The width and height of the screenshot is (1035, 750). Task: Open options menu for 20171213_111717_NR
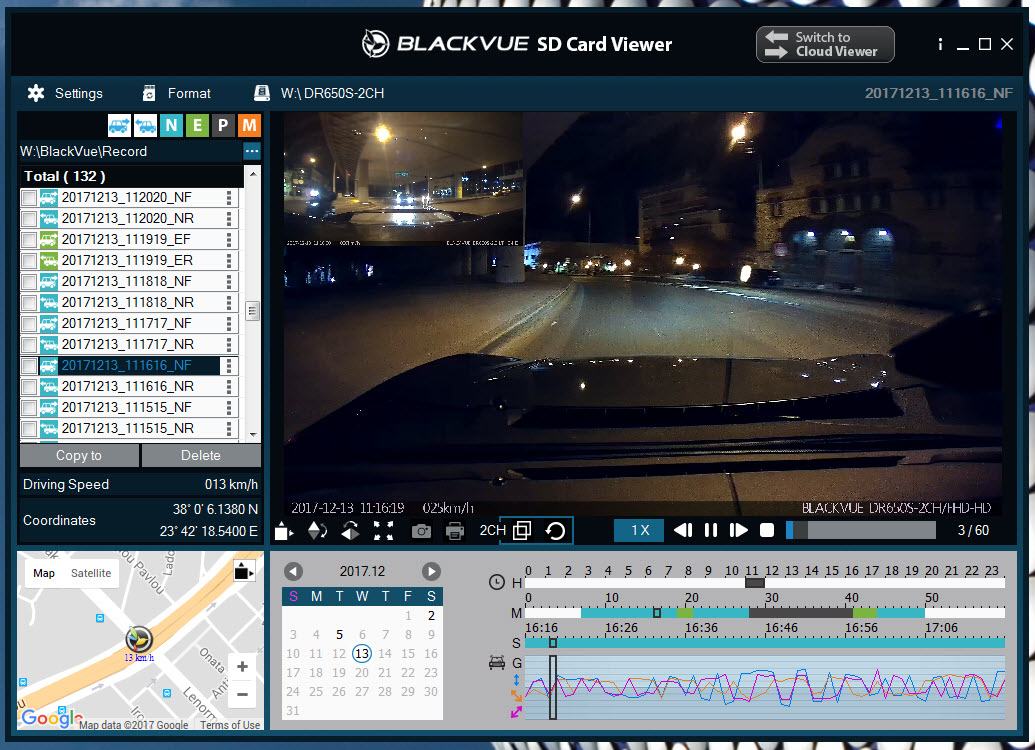click(x=229, y=345)
